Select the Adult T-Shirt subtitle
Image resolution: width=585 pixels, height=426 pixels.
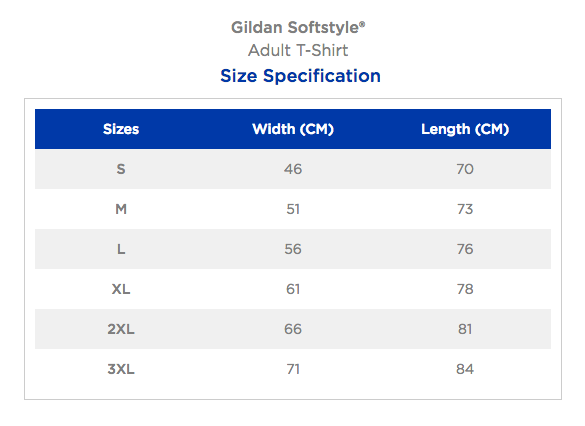tap(298, 50)
